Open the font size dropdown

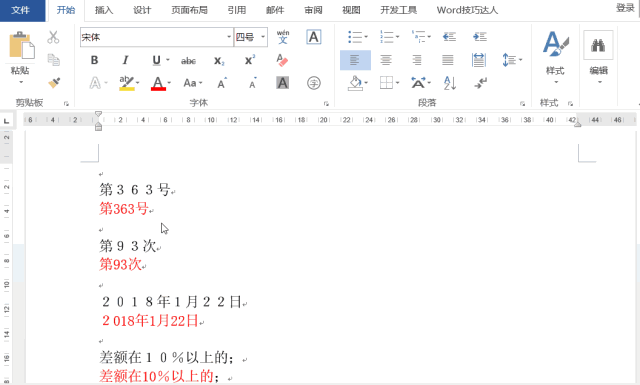click(x=263, y=37)
